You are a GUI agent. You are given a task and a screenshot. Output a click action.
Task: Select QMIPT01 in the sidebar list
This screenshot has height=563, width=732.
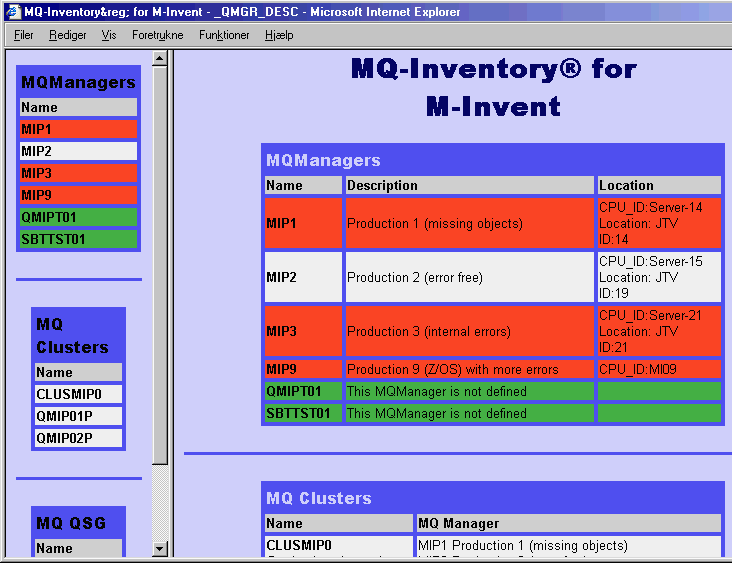click(x=78, y=217)
